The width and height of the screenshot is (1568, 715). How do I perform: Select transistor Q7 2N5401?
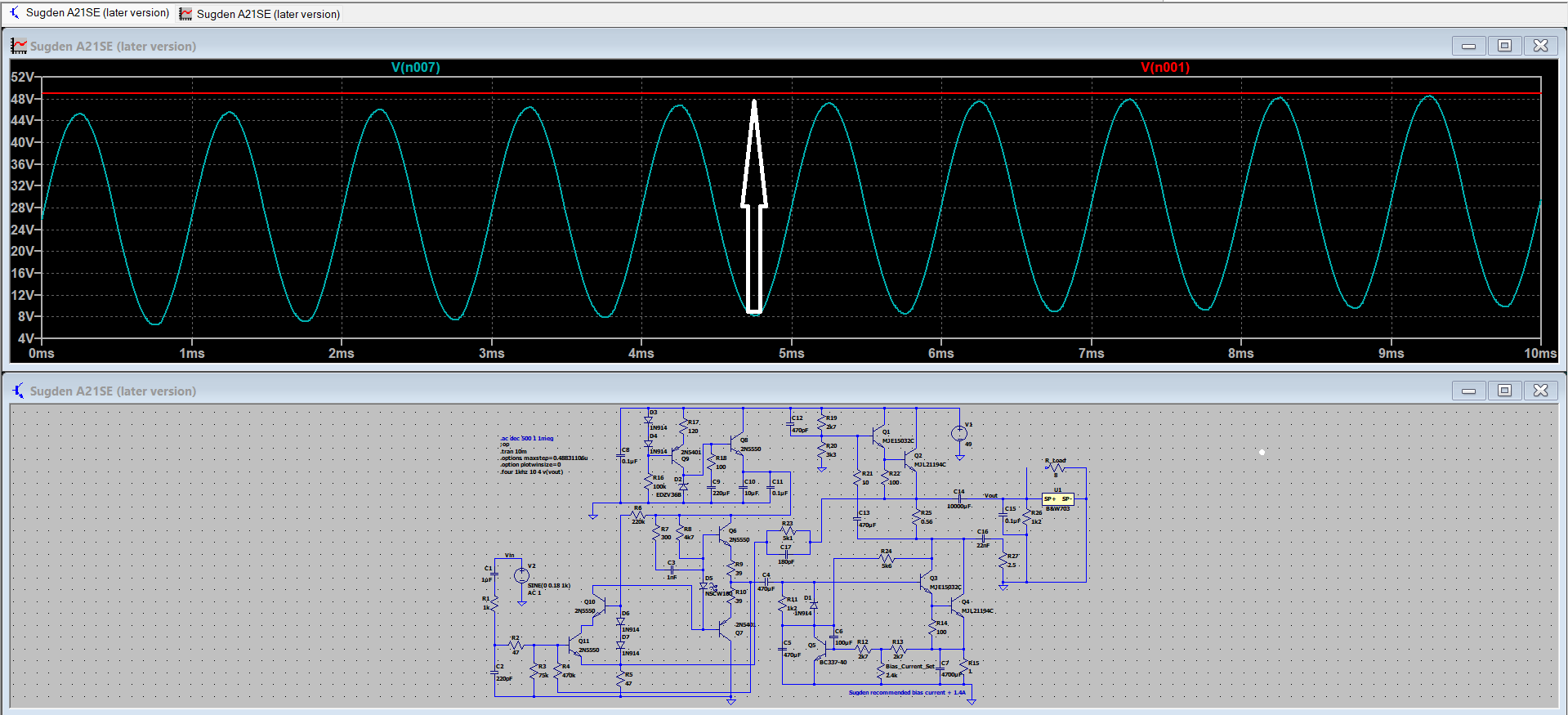[x=724, y=628]
